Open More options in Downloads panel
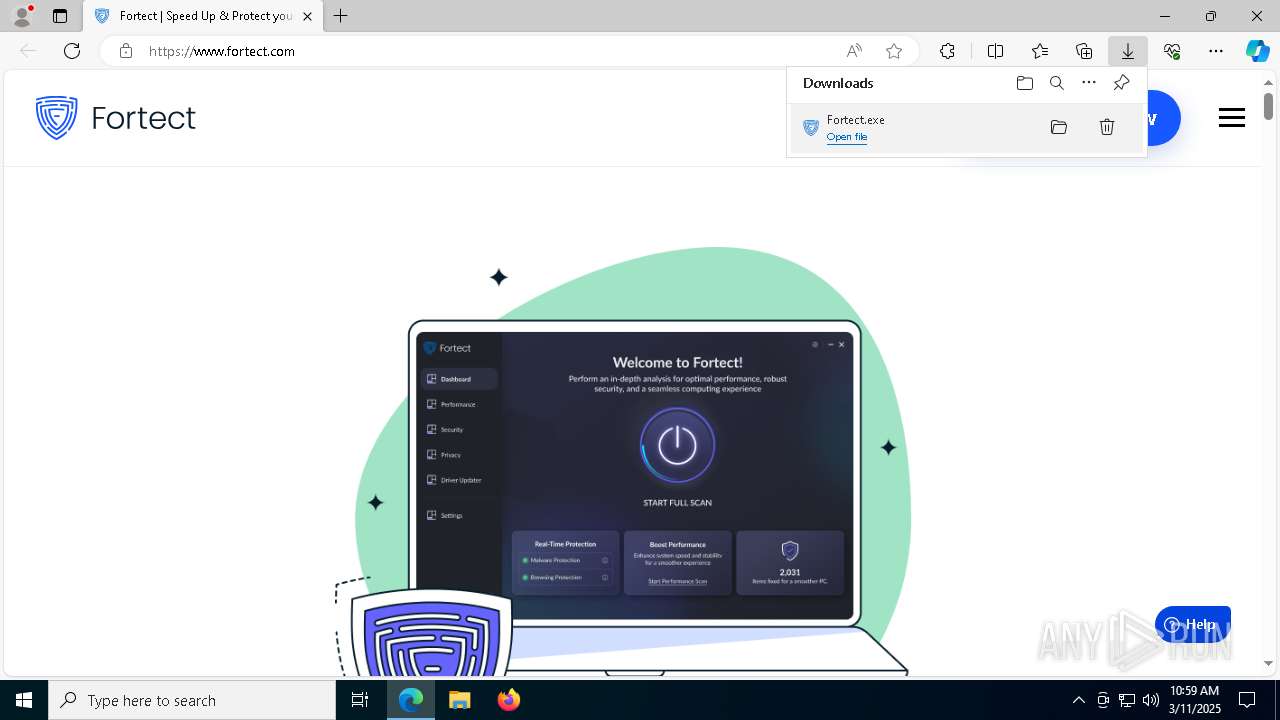This screenshot has height=720, width=1280. pos(1089,83)
